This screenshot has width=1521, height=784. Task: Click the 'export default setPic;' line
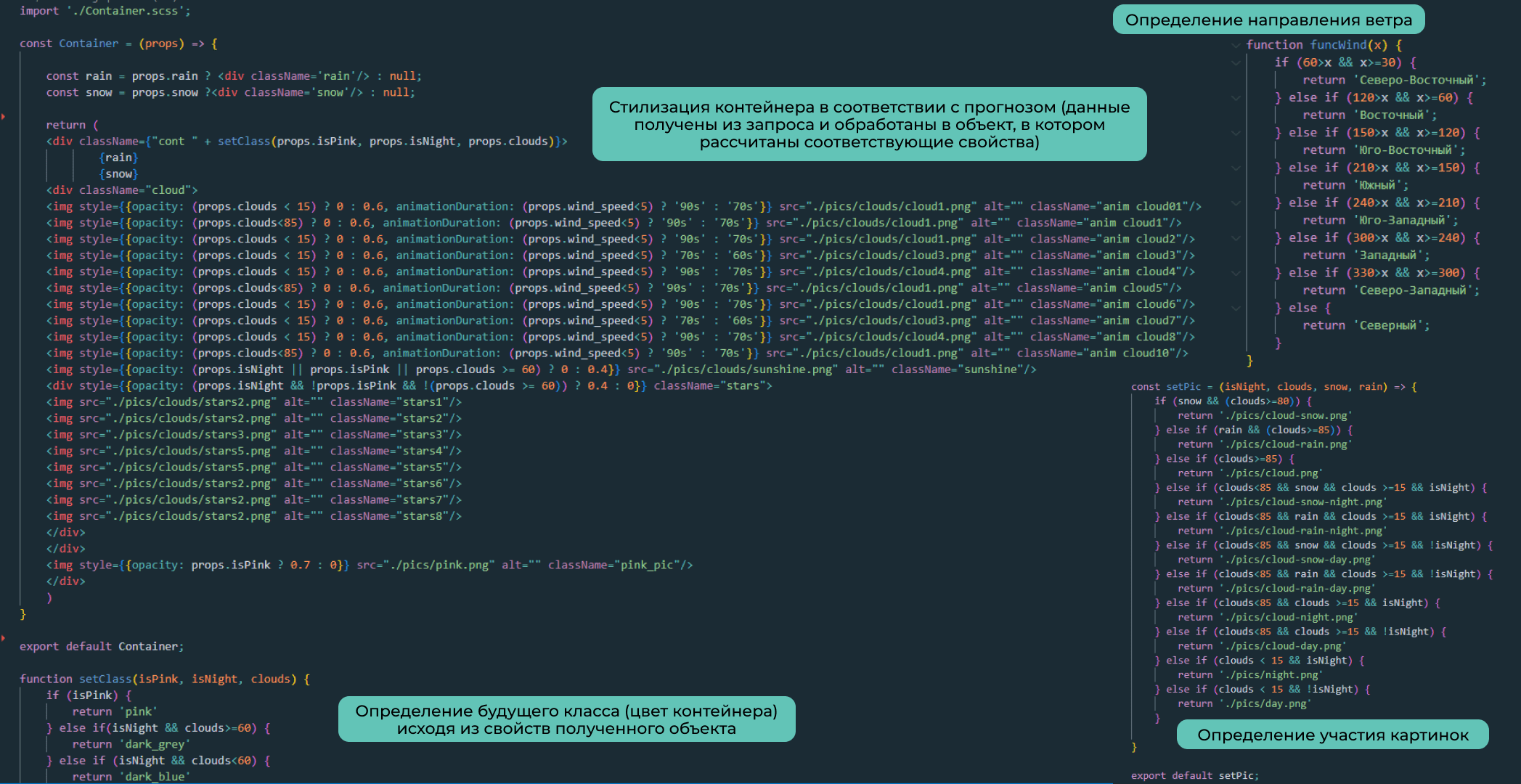[1195, 776]
